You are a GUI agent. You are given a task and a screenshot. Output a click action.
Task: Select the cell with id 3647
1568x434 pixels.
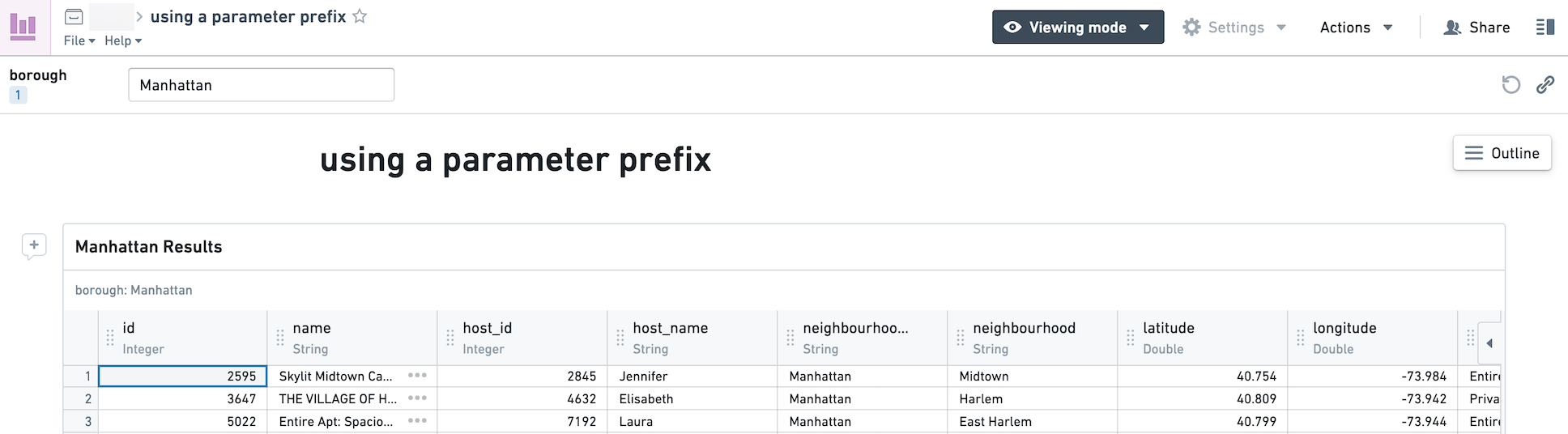click(182, 398)
